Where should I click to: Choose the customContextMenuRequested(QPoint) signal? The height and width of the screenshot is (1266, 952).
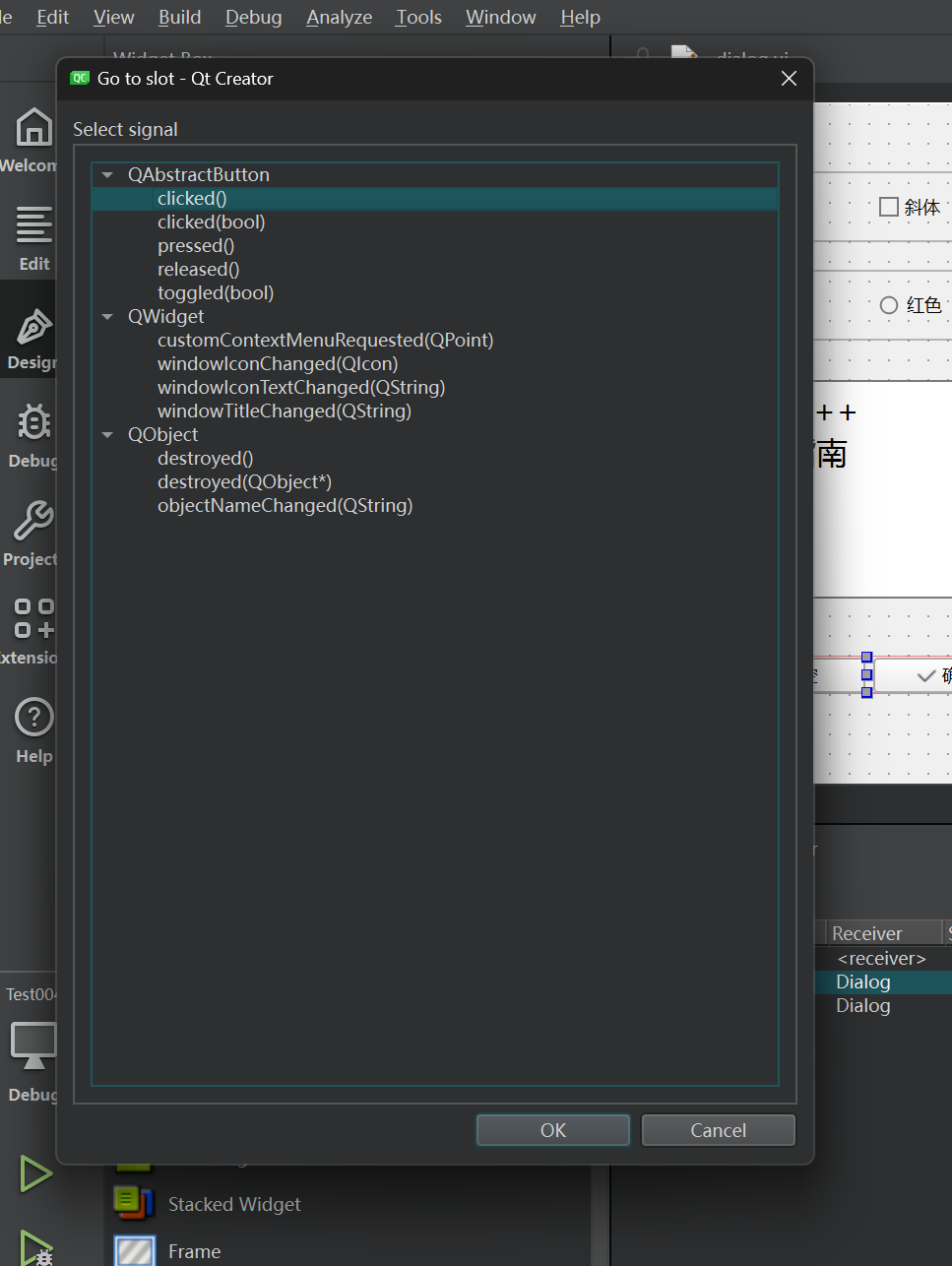[325, 341]
